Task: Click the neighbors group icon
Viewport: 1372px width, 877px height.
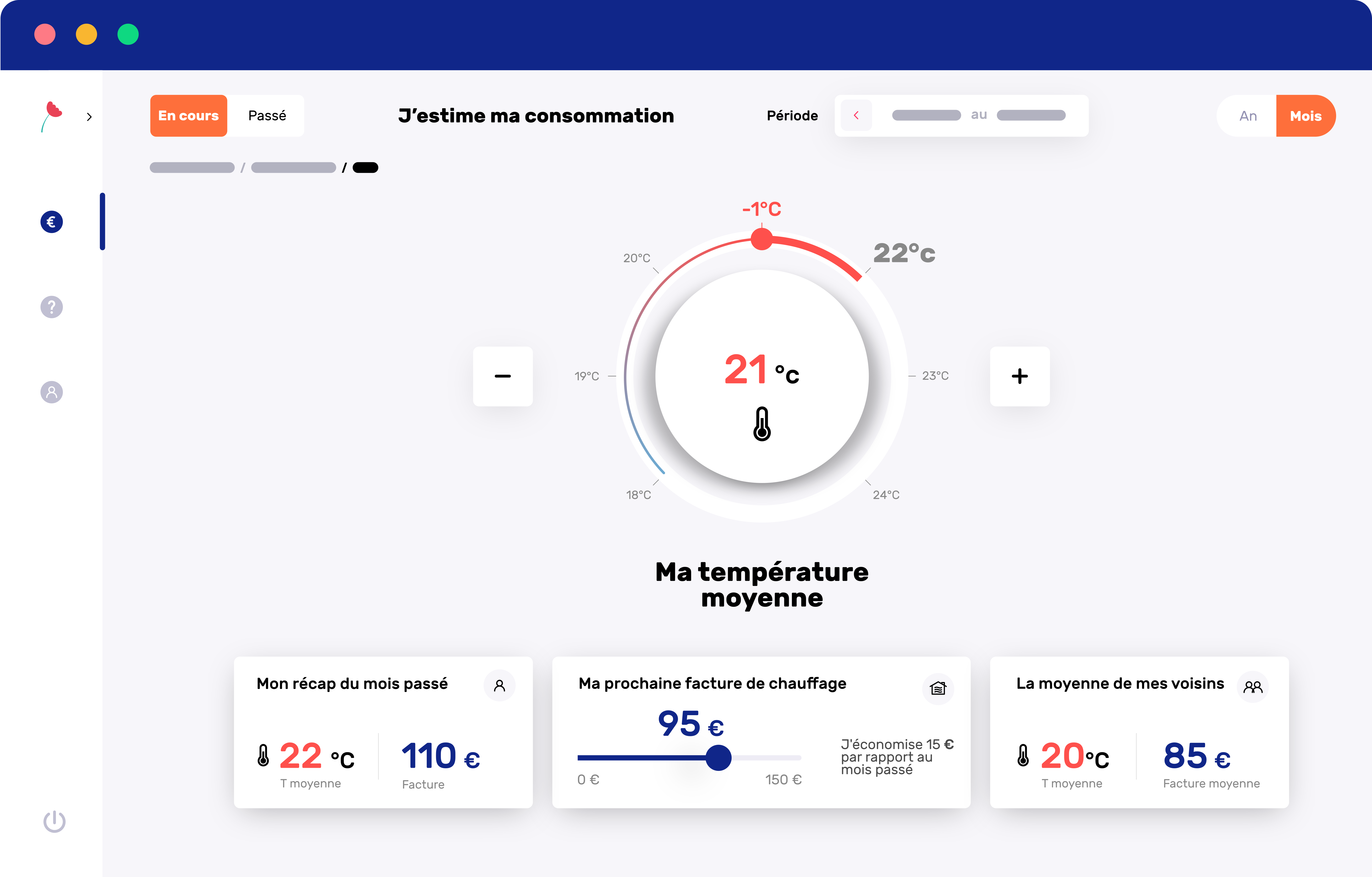Action: (x=1252, y=687)
